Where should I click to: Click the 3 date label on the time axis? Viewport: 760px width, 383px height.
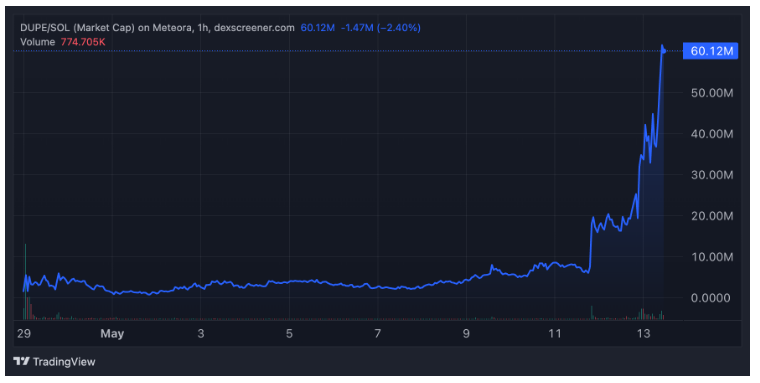pos(201,334)
